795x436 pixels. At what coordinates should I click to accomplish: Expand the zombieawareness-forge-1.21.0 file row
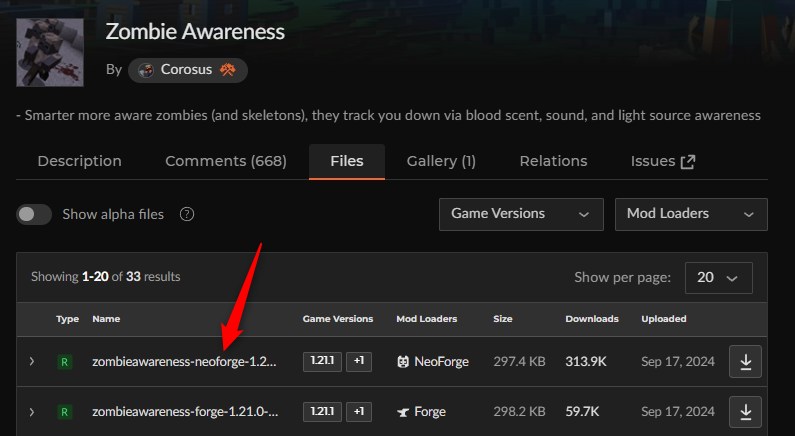point(31,412)
